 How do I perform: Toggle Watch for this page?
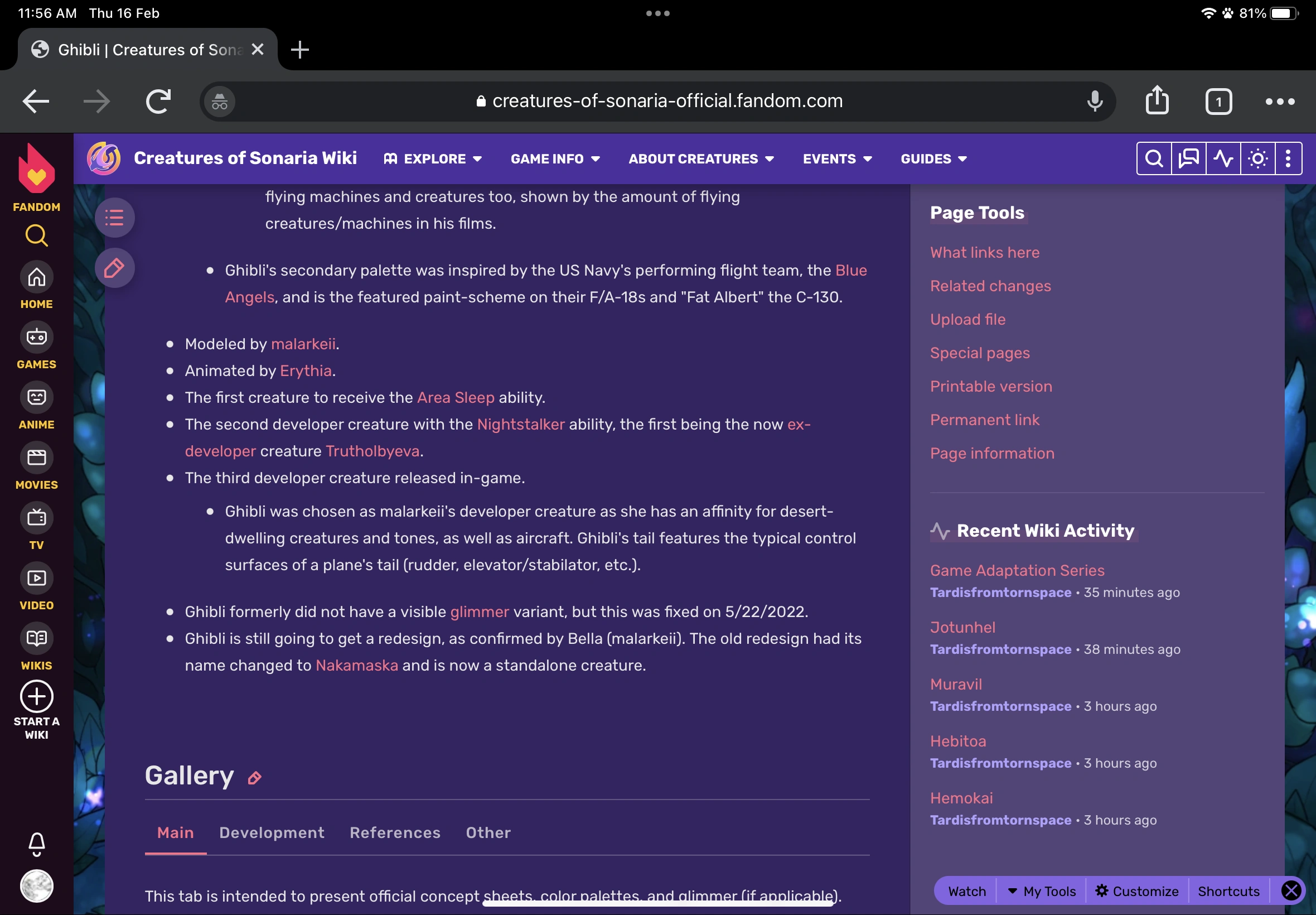point(966,892)
